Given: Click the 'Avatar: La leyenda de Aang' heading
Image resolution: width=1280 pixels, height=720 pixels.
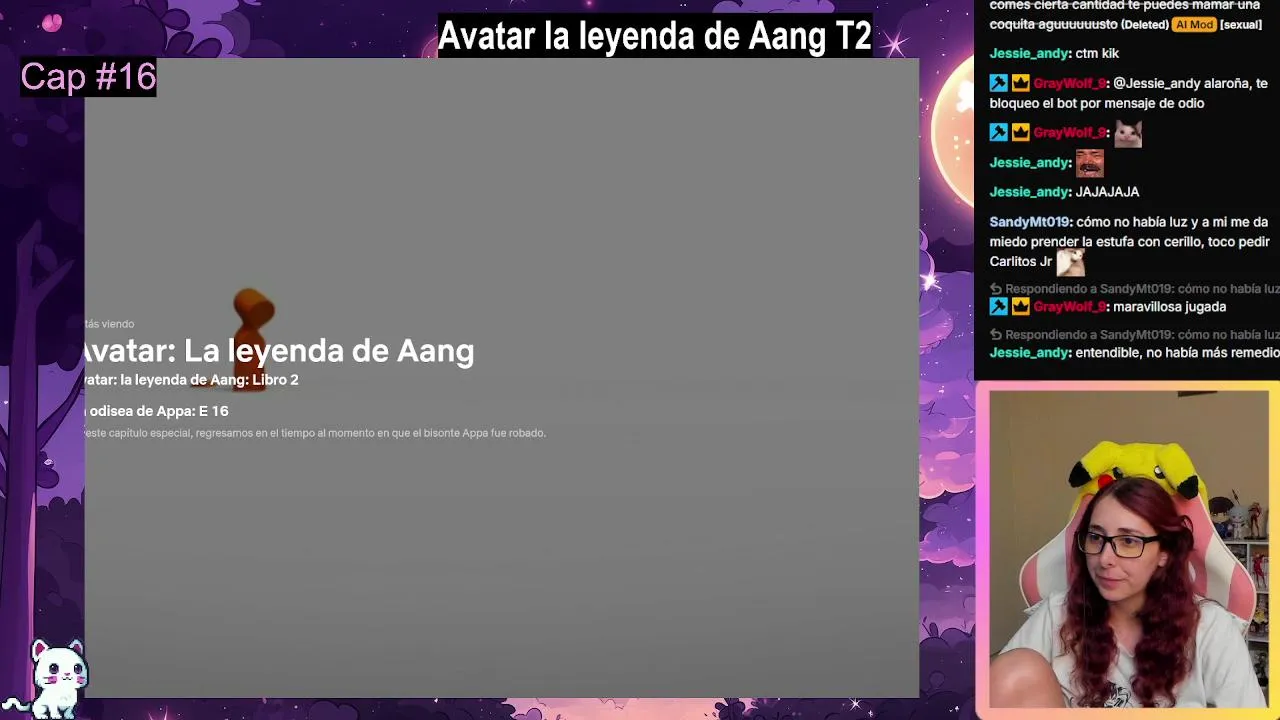Looking at the screenshot, I should (x=279, y=350).
